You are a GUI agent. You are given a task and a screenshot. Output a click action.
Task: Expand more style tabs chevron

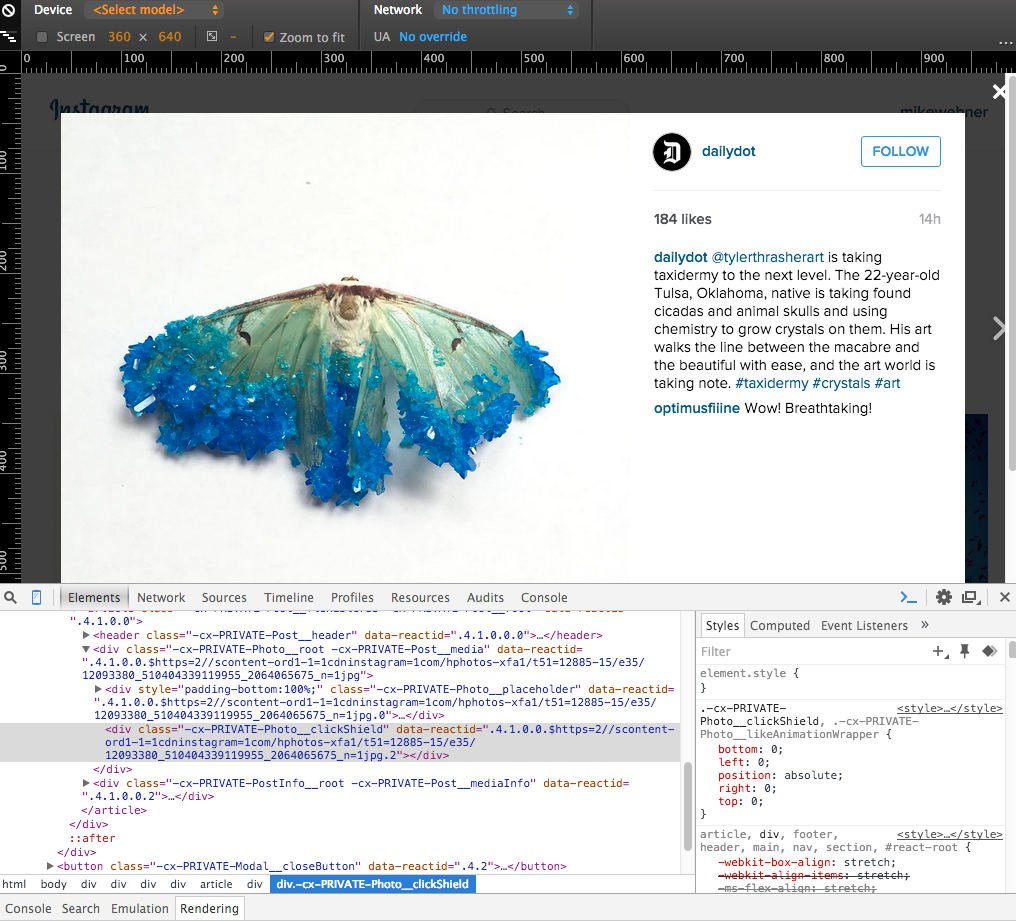click(x=924, y=625)
